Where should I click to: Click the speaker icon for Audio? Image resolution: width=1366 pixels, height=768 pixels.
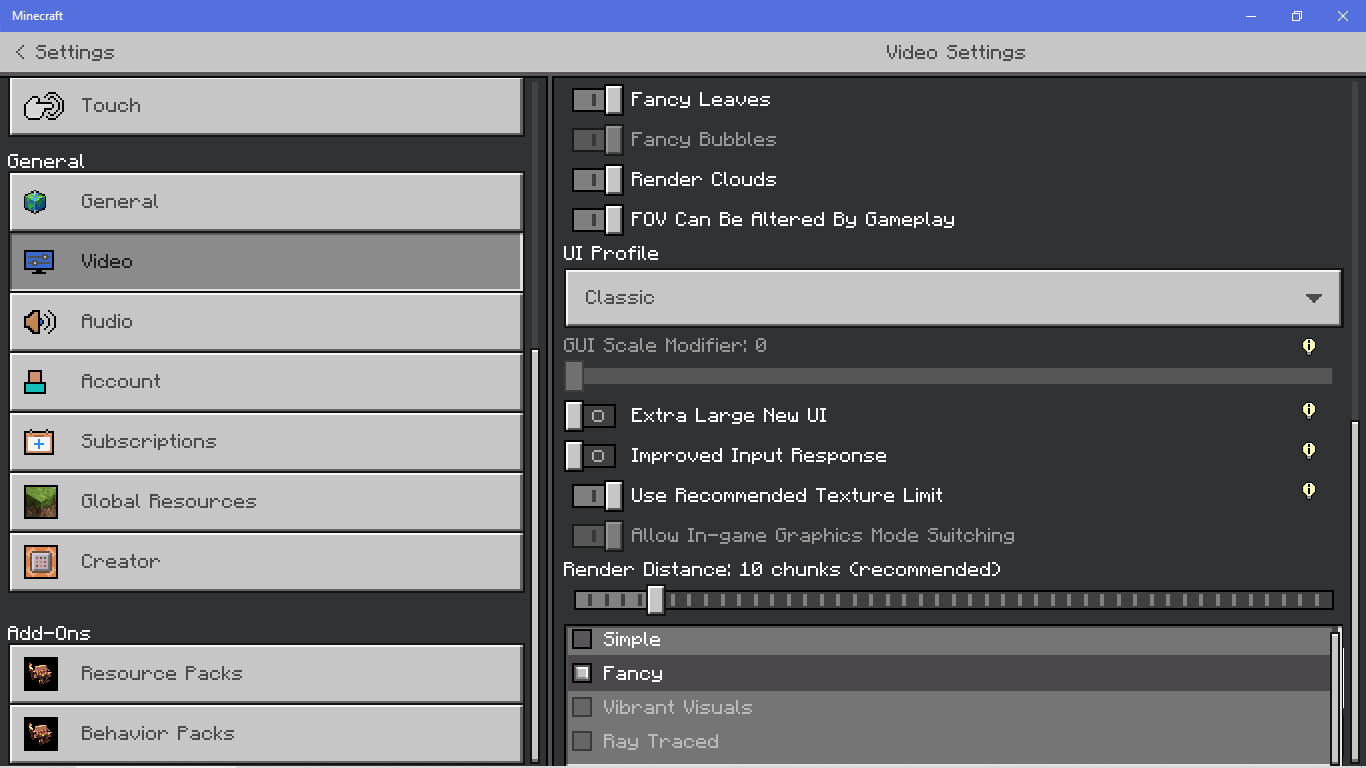39,322
